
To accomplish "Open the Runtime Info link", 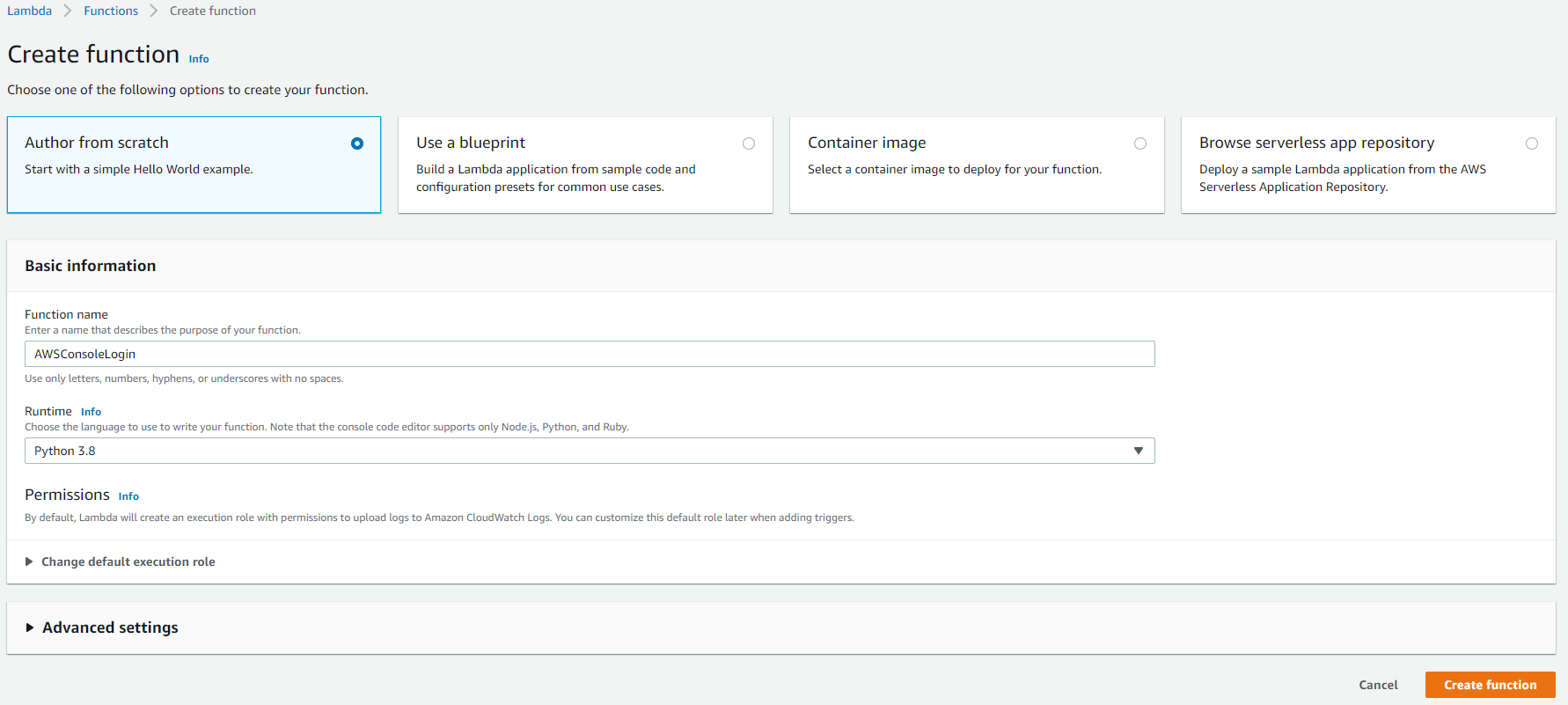I will click(91, 412).
